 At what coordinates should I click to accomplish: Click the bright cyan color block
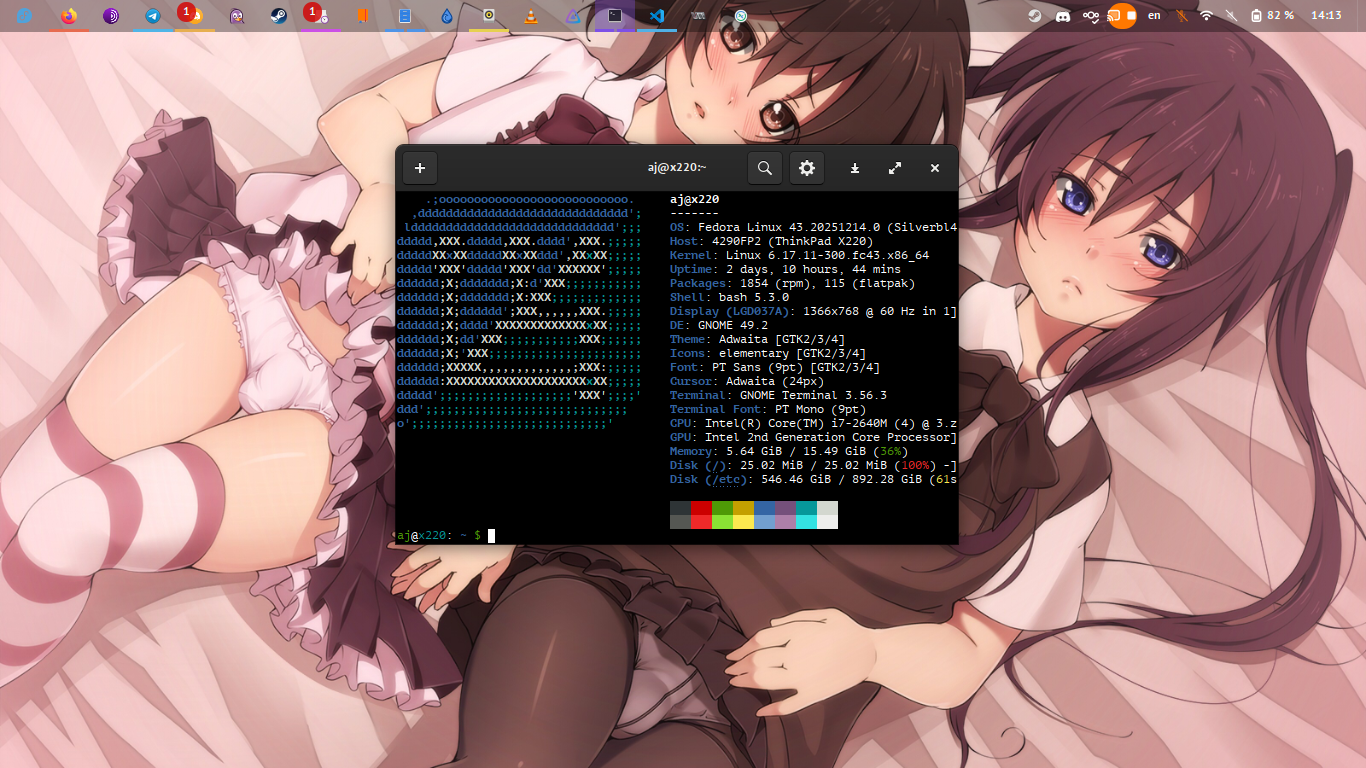pos(806,521)
